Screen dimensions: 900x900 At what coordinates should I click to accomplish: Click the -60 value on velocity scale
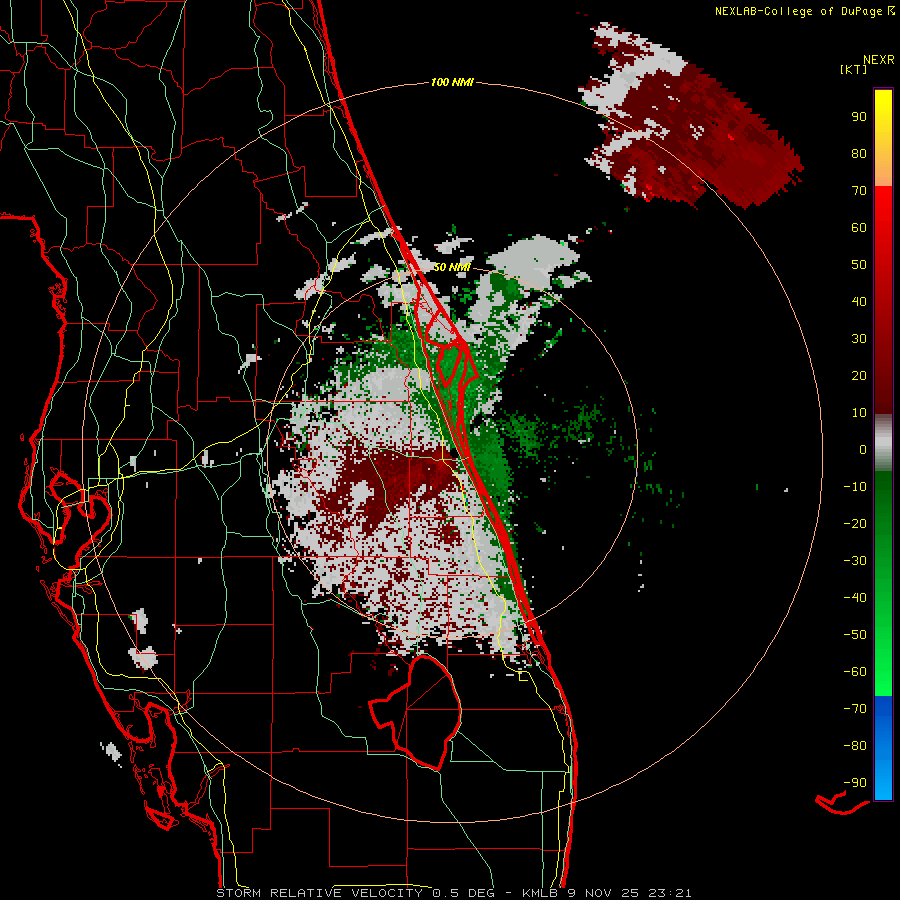(x=855, y=672)
